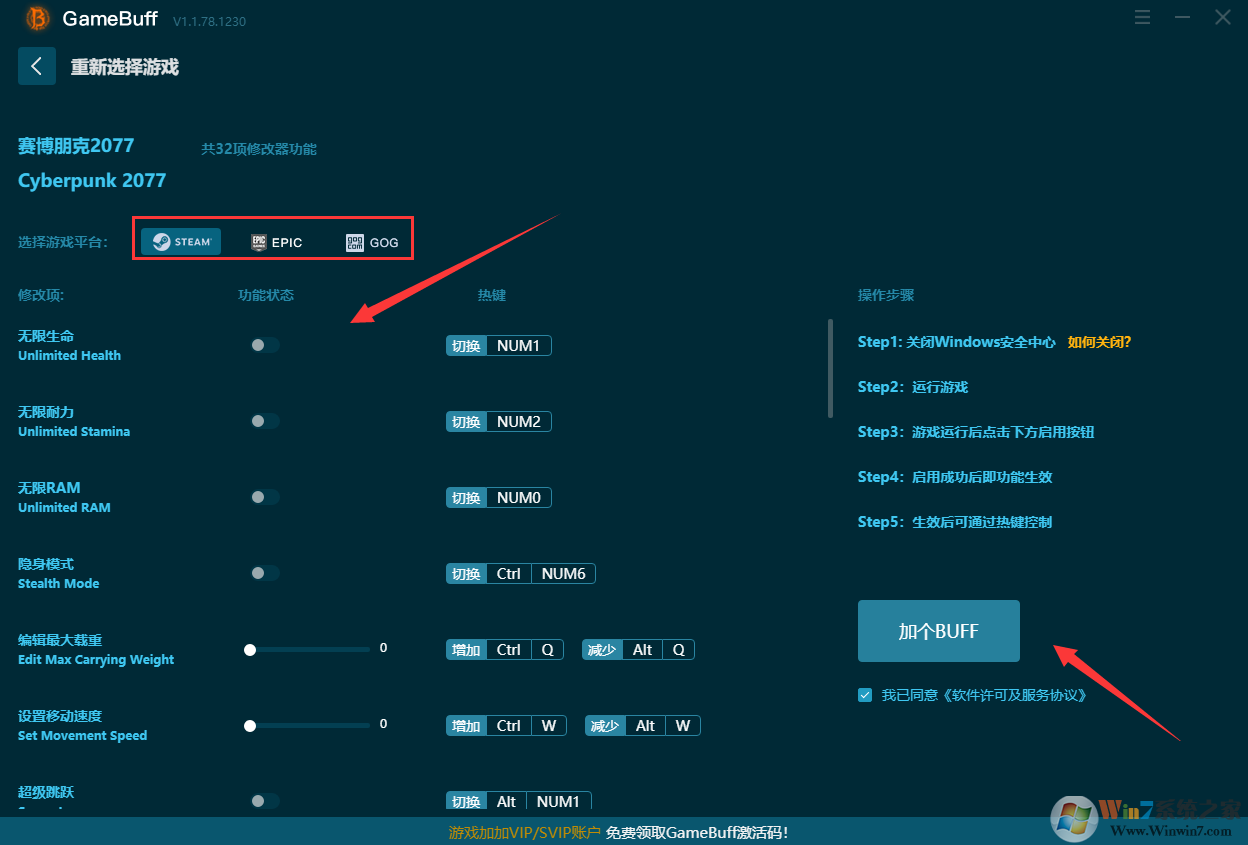Image resolution: width=1248 pixels, height=845 pixels.
Task: Click the 加个BUFF button
Action: 938,631
